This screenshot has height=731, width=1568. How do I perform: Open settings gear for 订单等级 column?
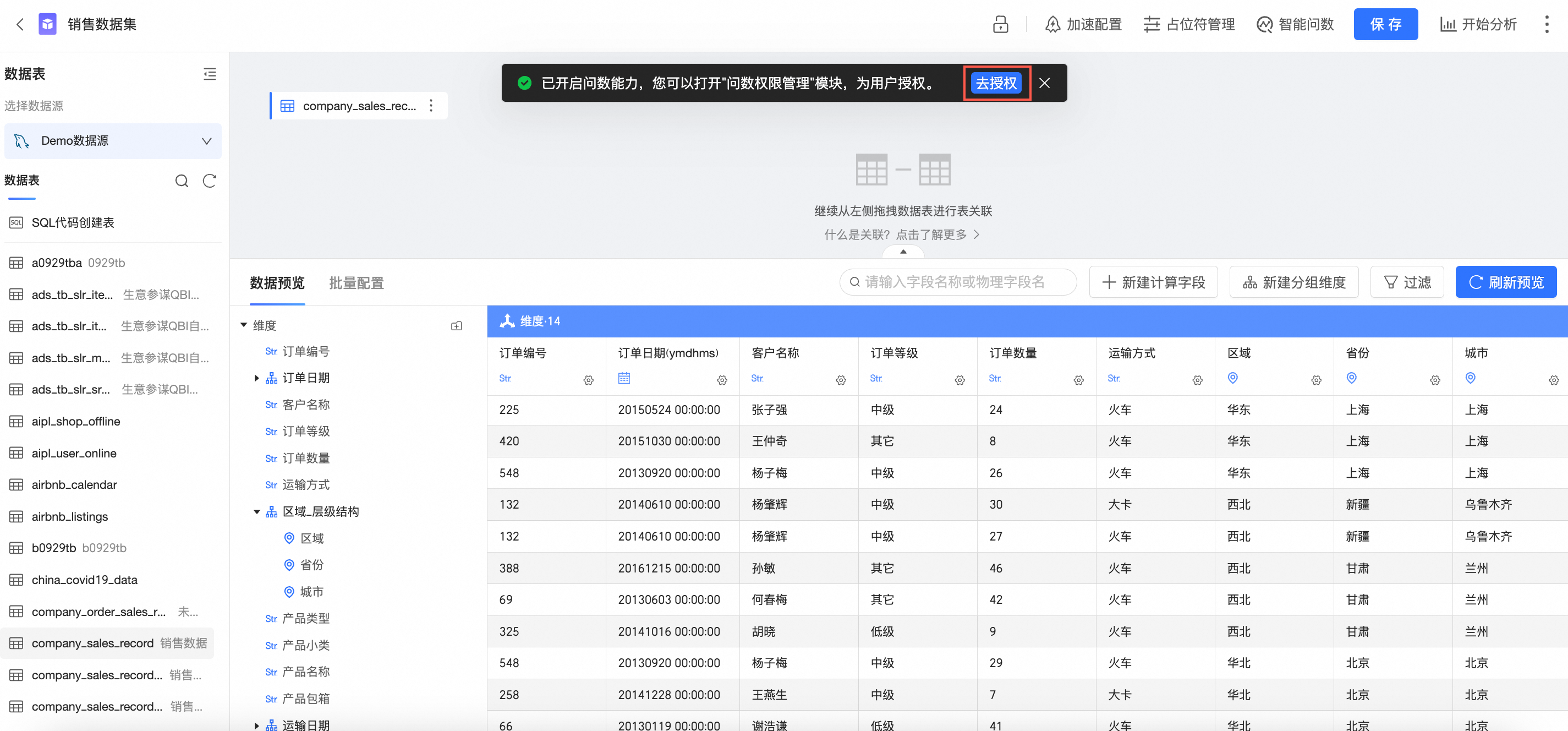click(x=960, y=380)
